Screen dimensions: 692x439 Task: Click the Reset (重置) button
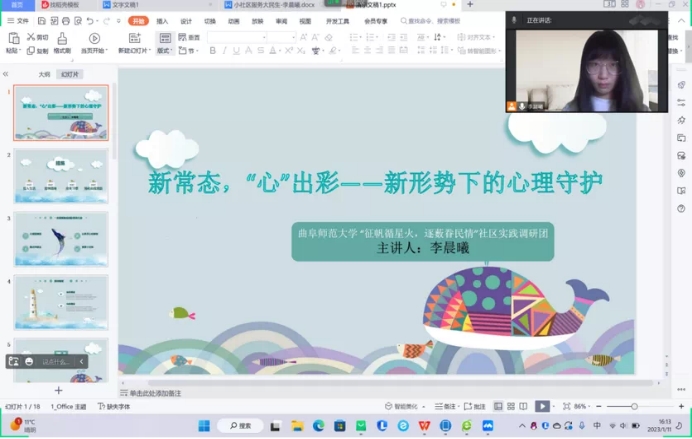pyautogui.click(x=190, y=37)
